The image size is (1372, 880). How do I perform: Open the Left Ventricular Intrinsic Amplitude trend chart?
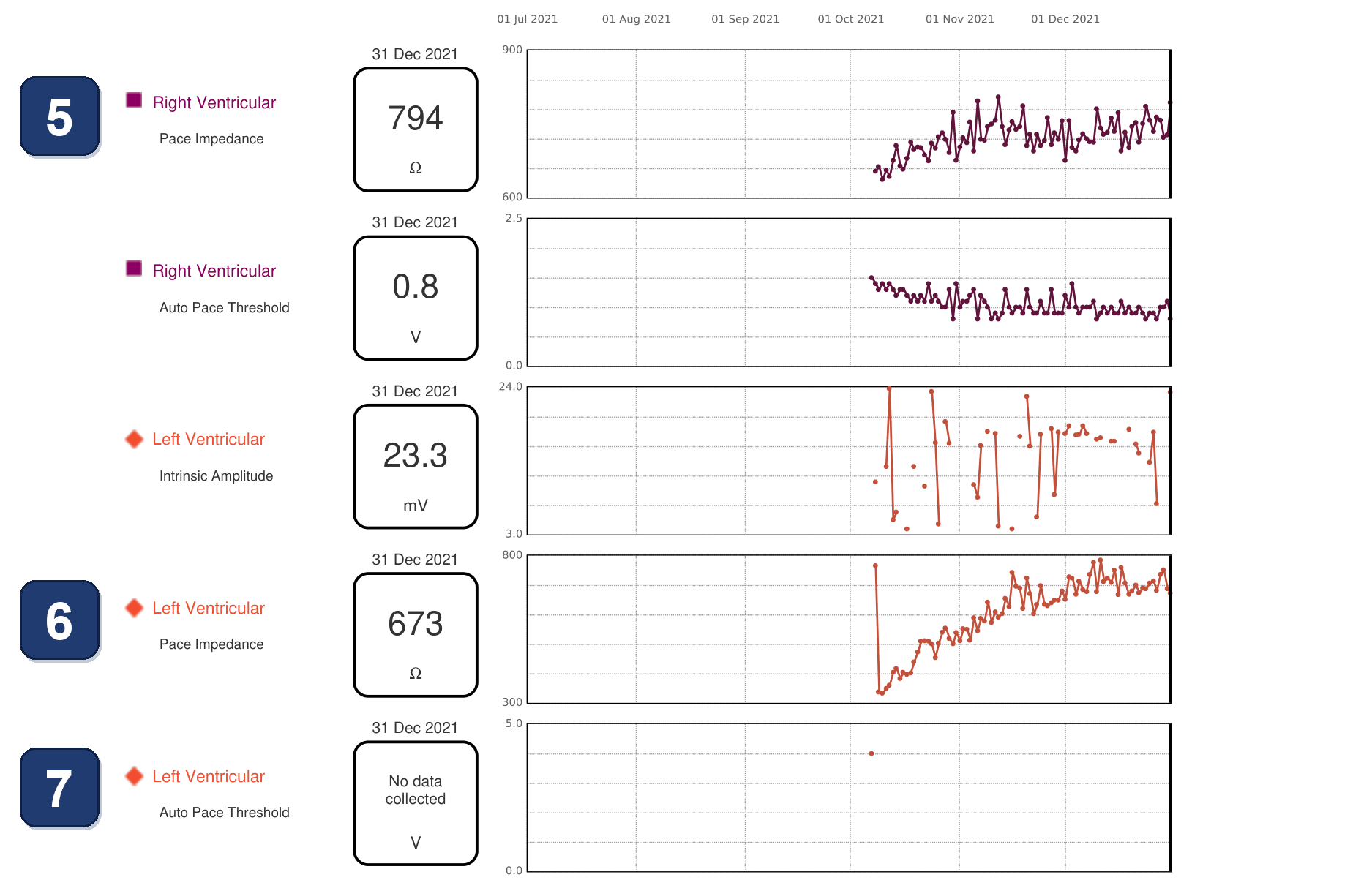click(x=849, y=461)
